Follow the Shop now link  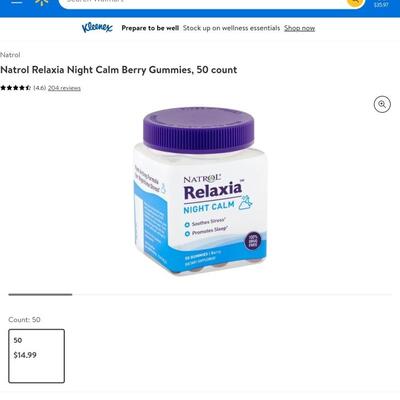point(299,28)
